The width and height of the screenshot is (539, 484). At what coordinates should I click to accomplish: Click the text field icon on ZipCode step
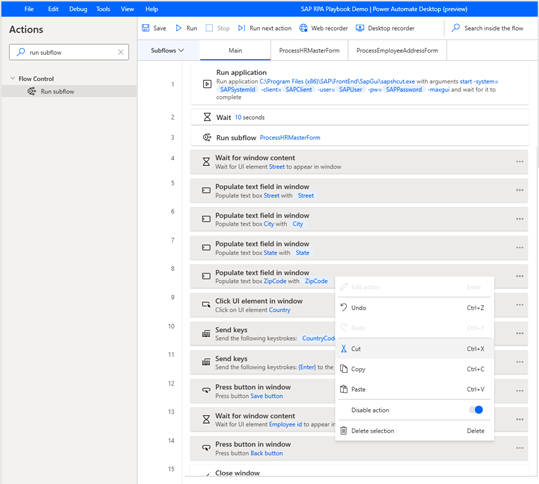tap(206, 276)
